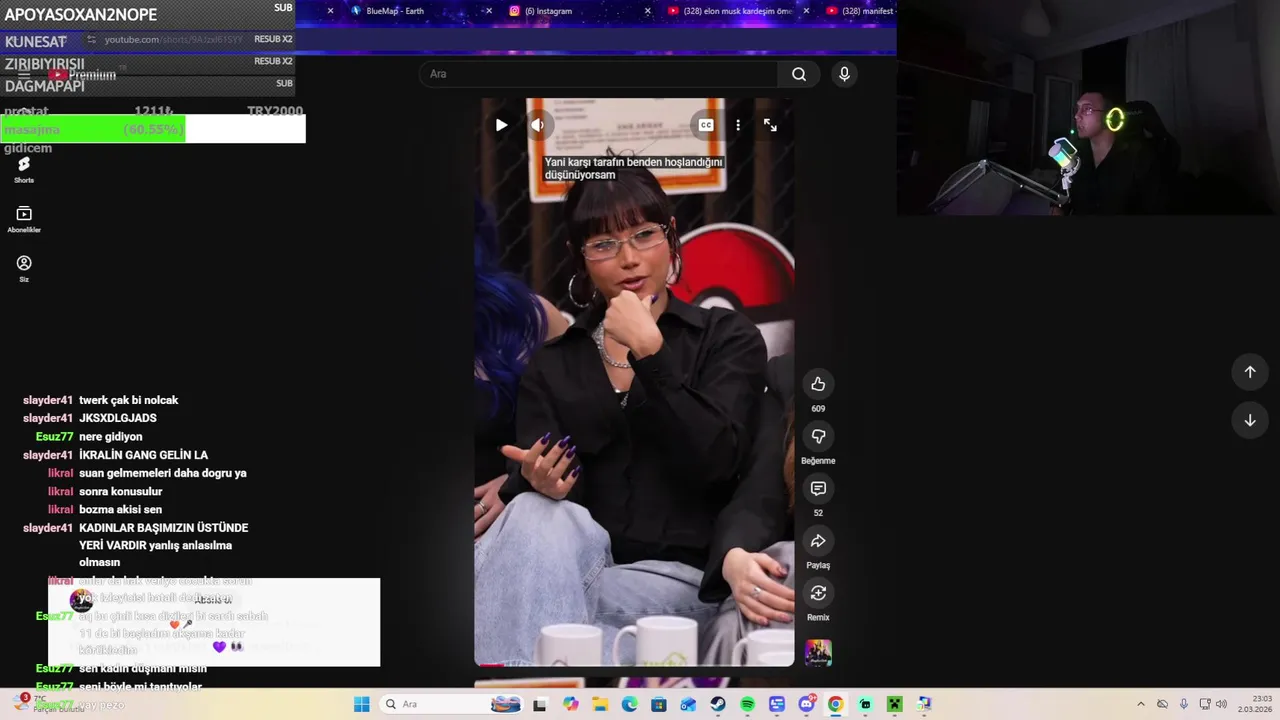The height and width of the screenshot is (720, 1280).
Task: Go to previous Short with up arrow
Action: pos(1249,372)
